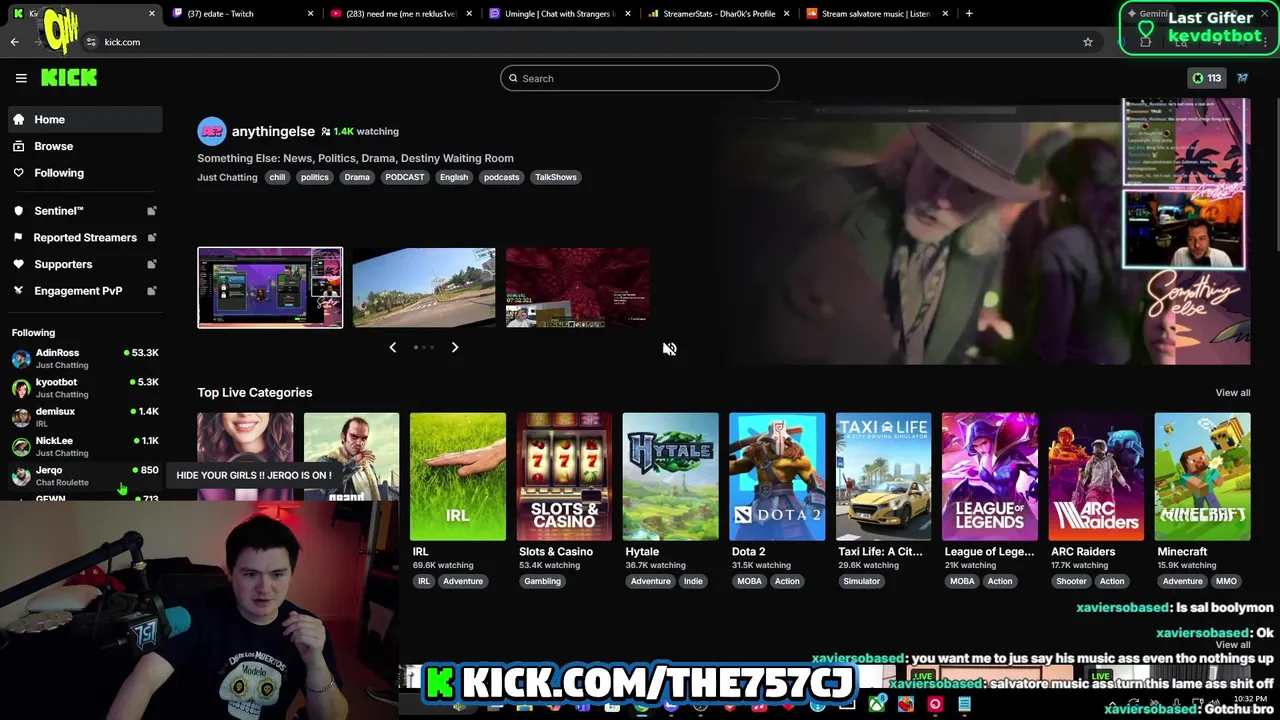Click the profile icon beside 113

pos(1242,78)
